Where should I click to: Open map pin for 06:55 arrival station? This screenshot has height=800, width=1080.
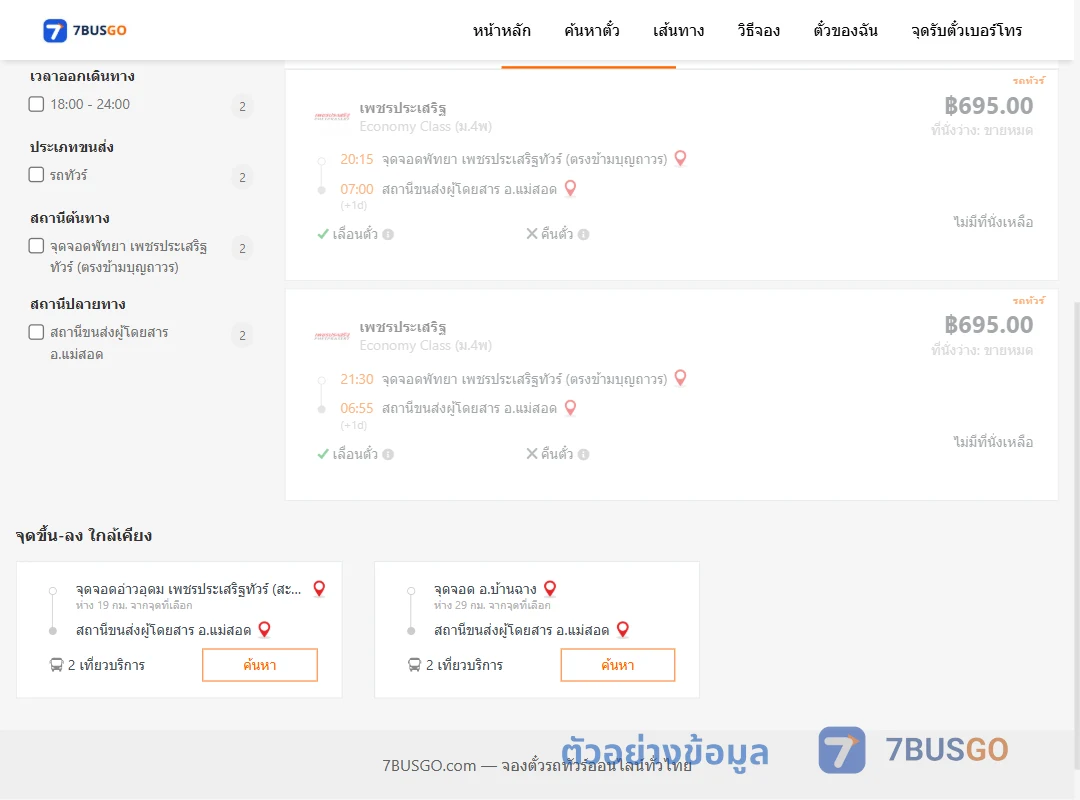(x=570, y=408)
